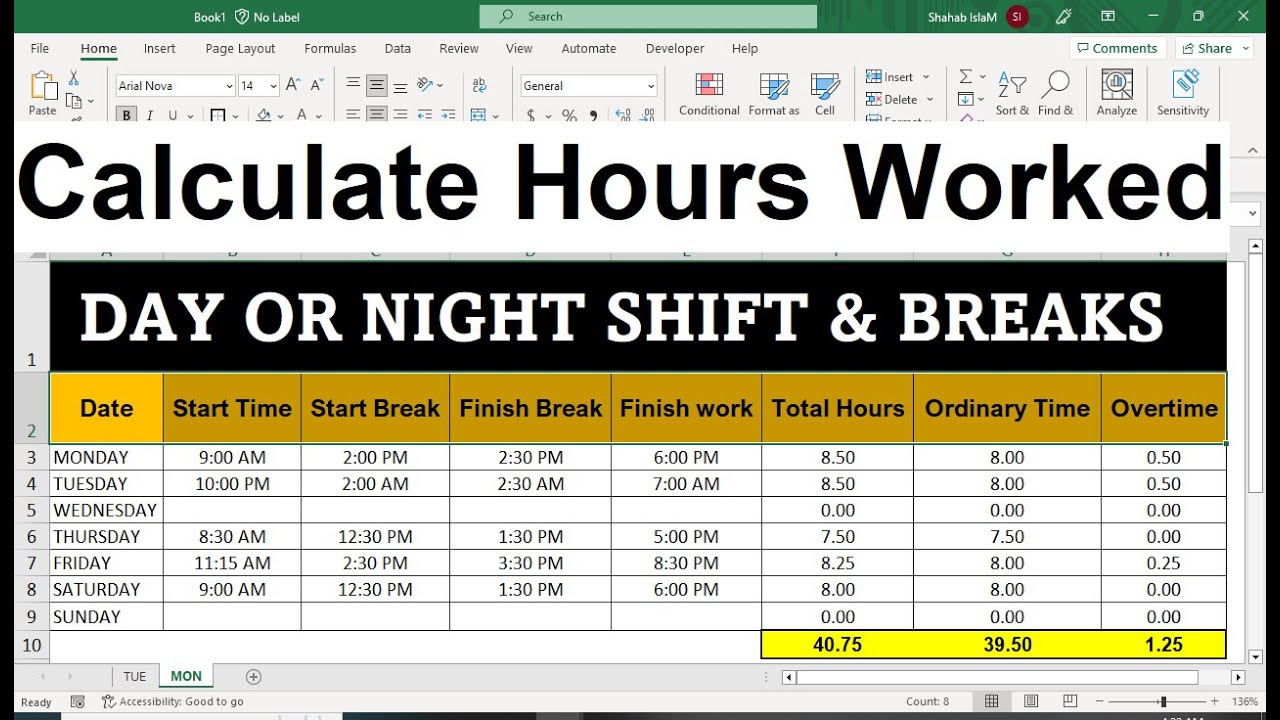Image resolution: width=1280 pixels, height=720 pixels.
Task: Toggle Underline formatting
Action: tap(173, 116)
